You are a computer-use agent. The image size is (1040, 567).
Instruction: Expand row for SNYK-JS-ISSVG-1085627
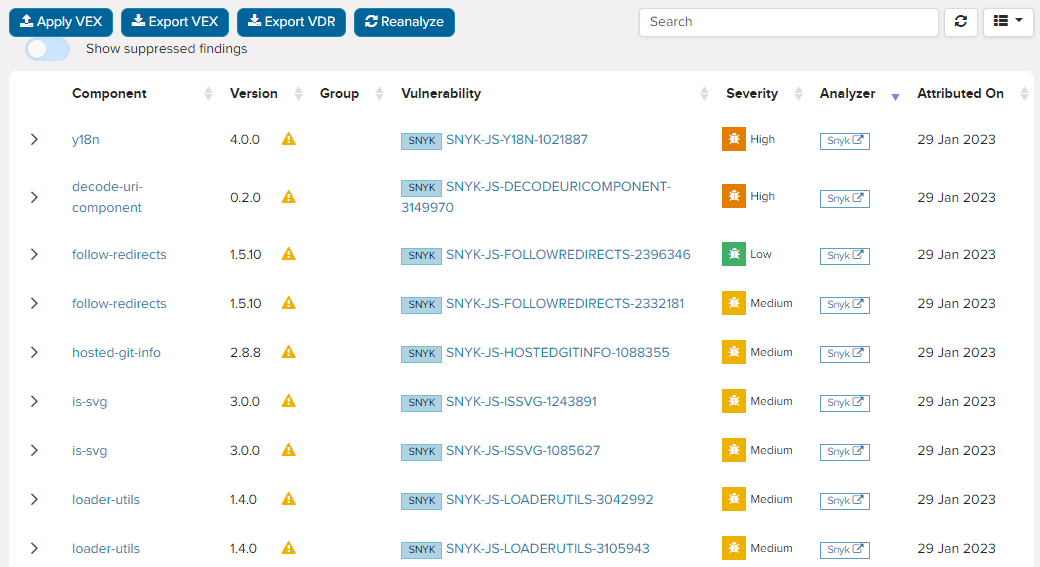tap(34, 451)
